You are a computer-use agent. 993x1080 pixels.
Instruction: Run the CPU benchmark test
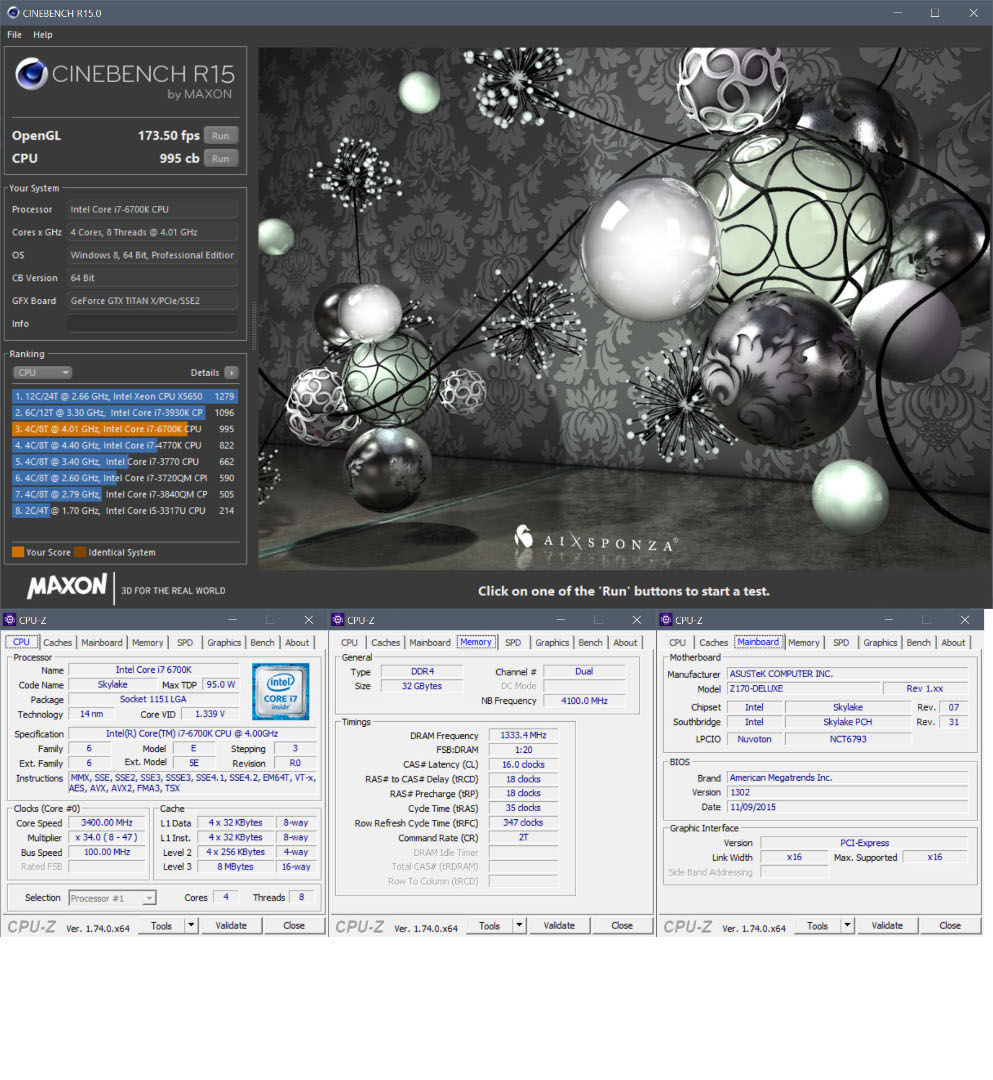[220, 158]
